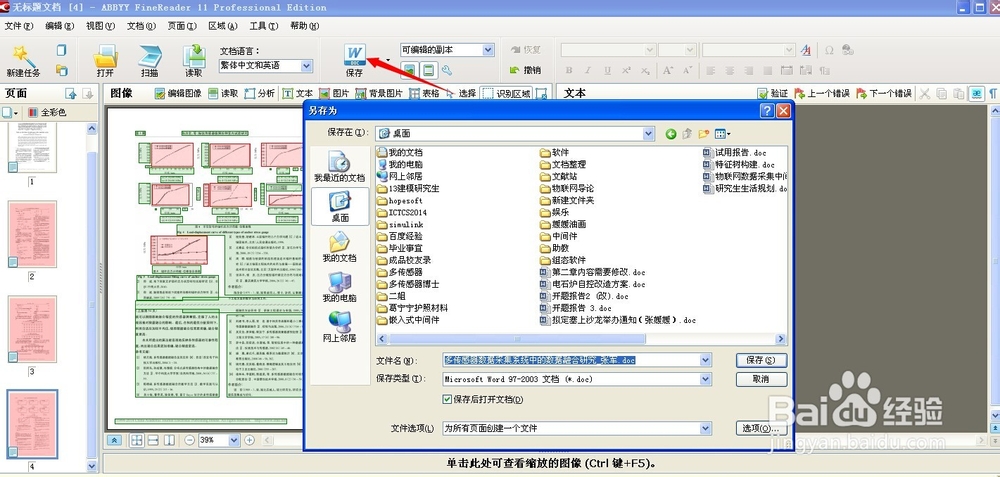Select the 表格 table area tool
This screenshot has width=1000, height=477.
click(x=424, y=93)
